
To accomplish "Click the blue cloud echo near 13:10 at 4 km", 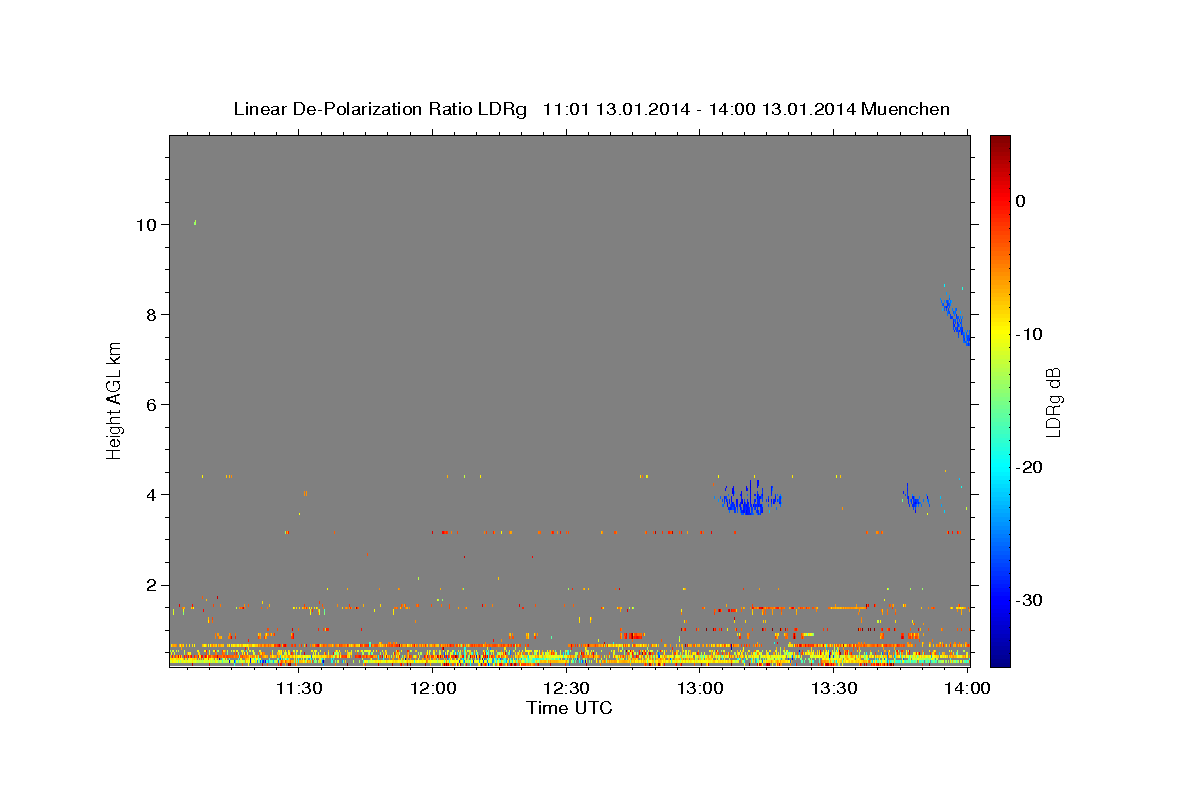I will coord(749,497).
